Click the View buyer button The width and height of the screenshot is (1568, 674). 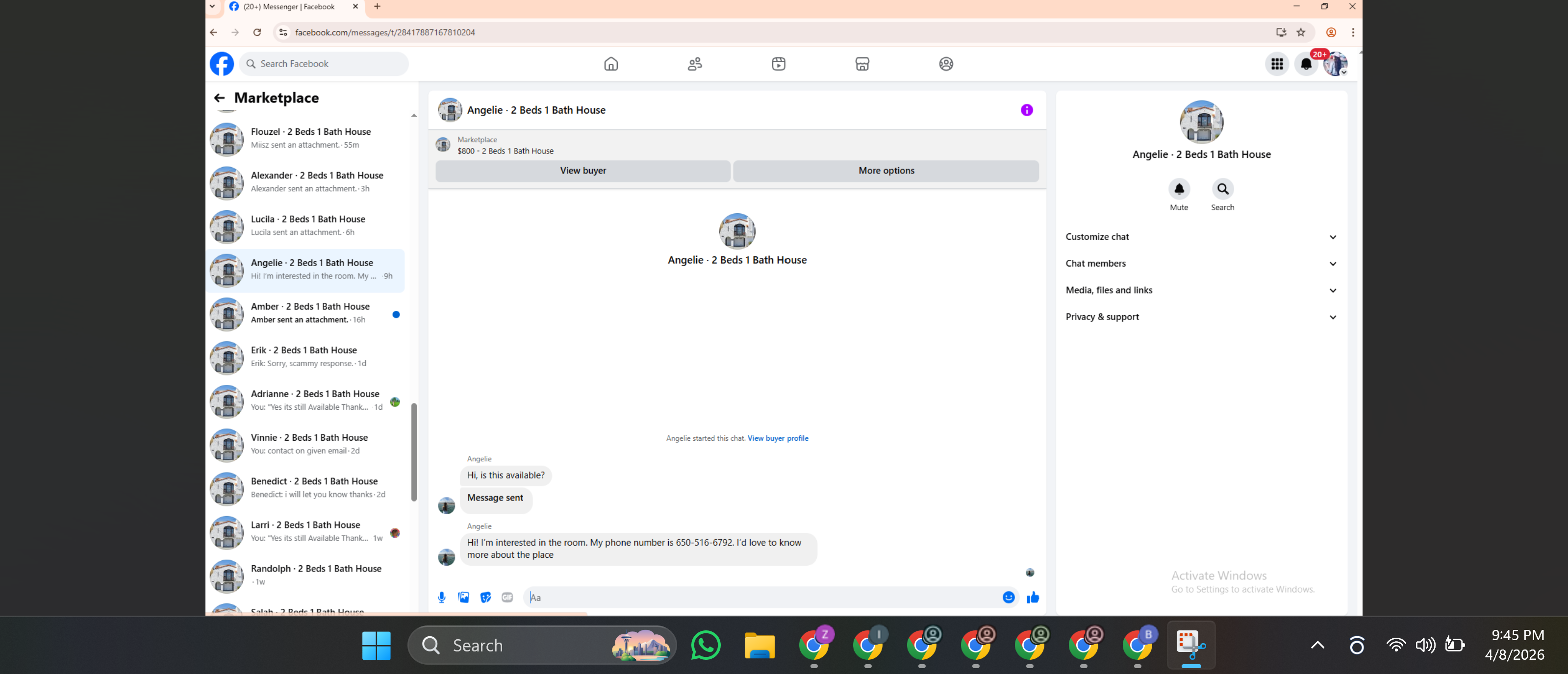tap(582, 171)
